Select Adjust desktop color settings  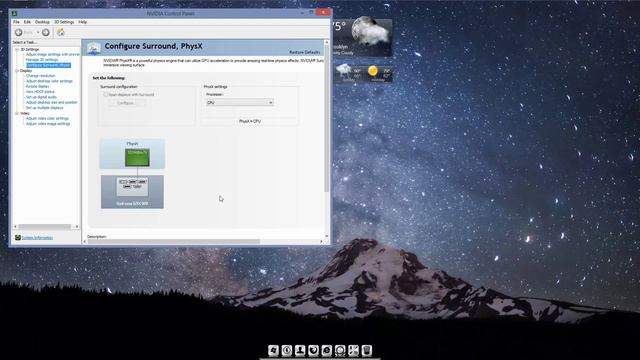coord(49,81)
